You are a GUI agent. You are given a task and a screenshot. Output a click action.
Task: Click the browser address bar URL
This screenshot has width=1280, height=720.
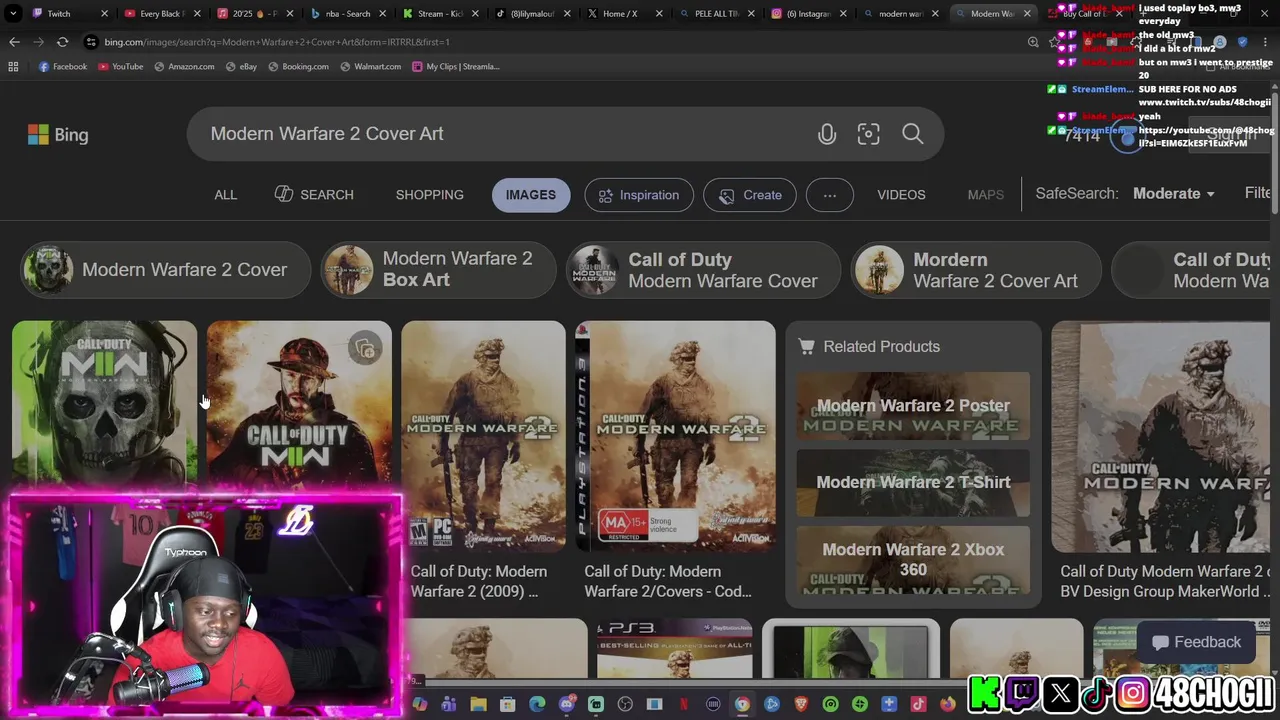[x=277, y=42]
